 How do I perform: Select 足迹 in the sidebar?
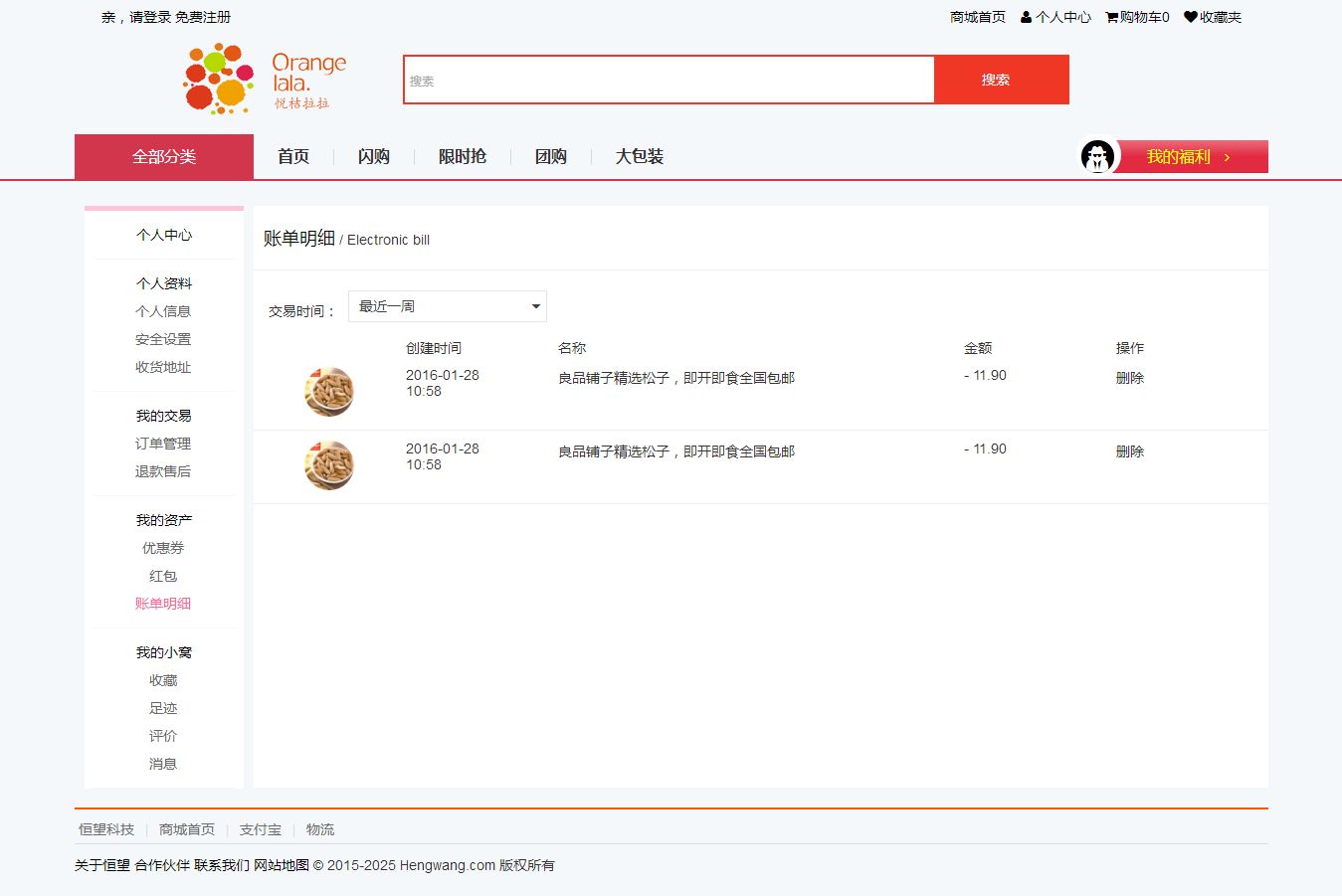click(x=163, y=708)
